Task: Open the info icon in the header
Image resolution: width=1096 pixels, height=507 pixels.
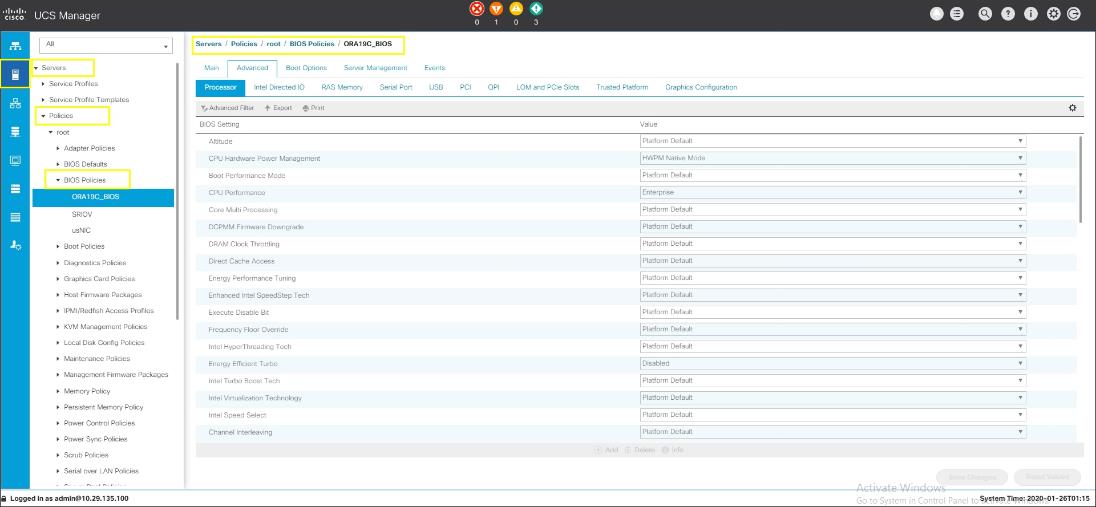Action: [x=1030, y=14]
